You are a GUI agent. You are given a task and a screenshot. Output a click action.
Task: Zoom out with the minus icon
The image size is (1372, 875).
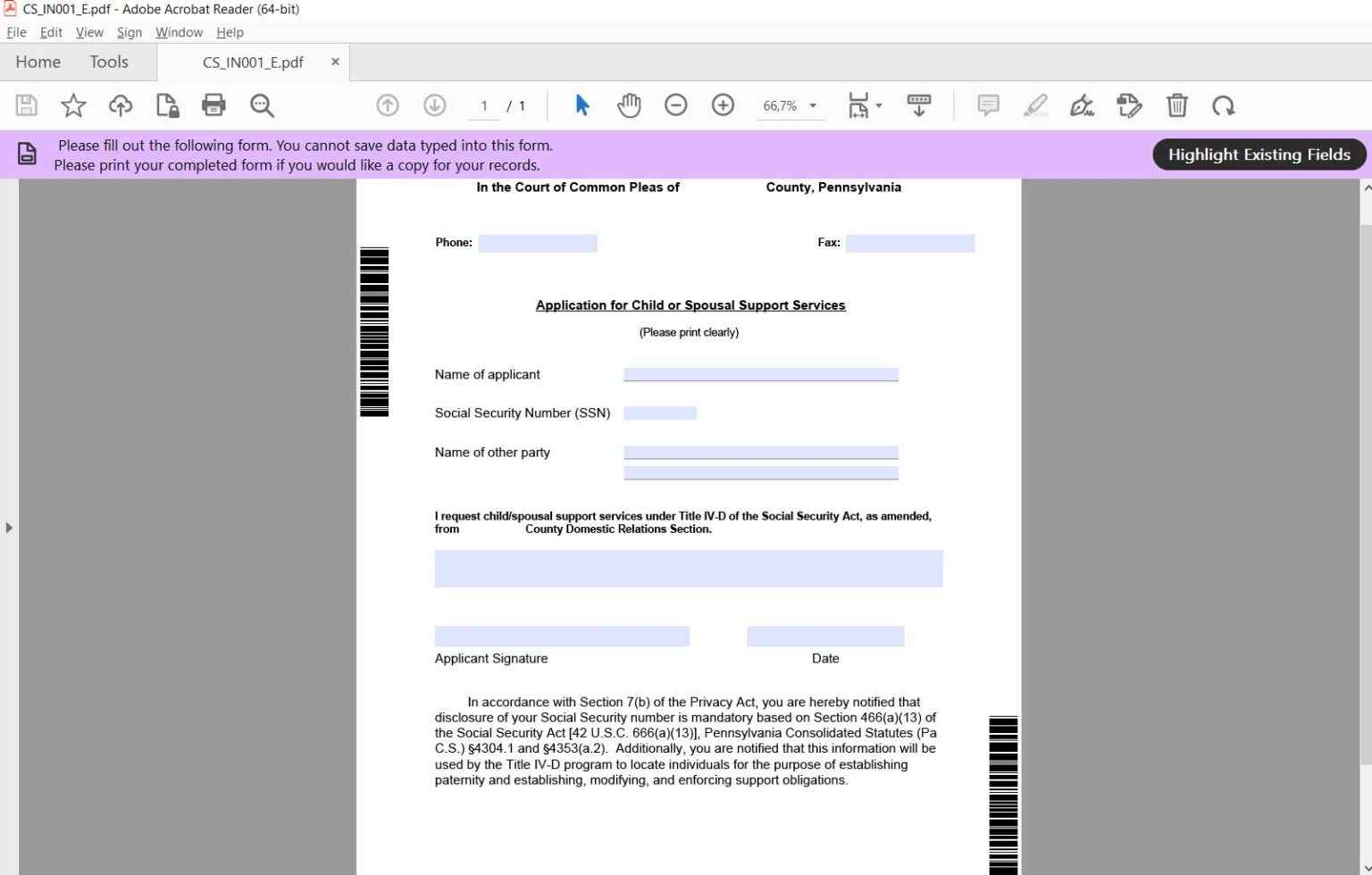676,105
